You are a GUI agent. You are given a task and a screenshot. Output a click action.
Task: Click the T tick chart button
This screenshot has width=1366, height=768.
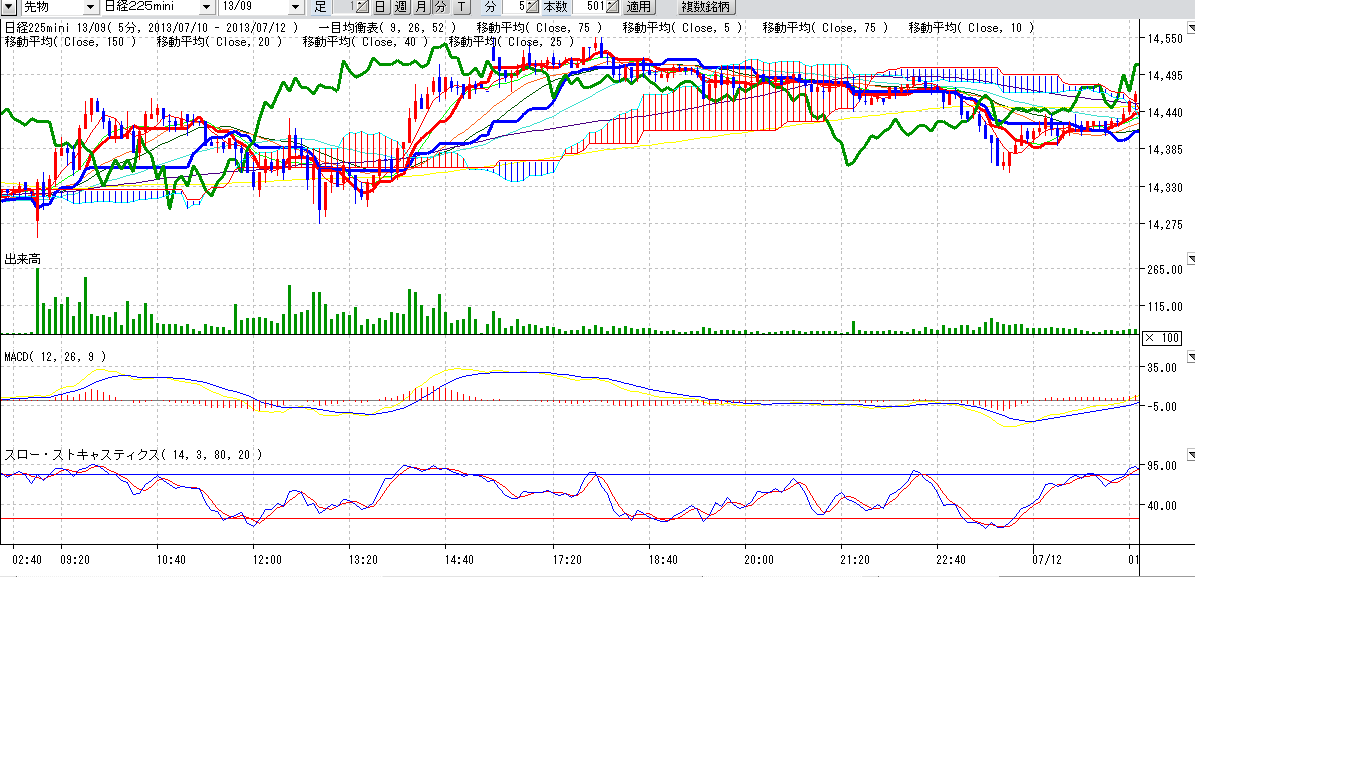461,7
